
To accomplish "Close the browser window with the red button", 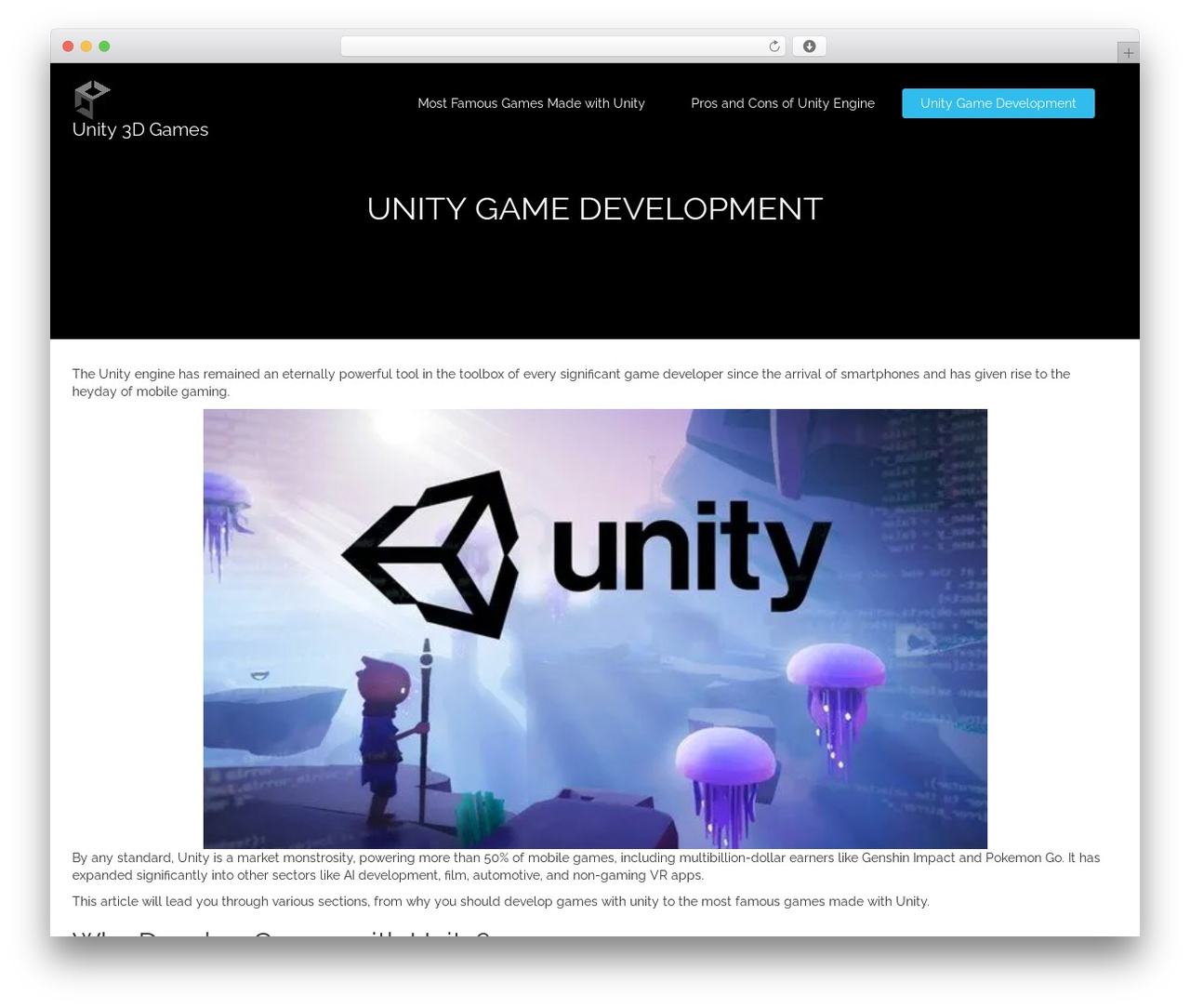I will 68,46.
